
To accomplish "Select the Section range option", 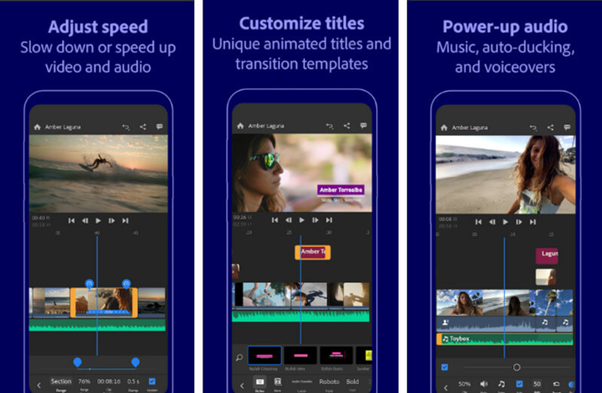I will 61,381.
